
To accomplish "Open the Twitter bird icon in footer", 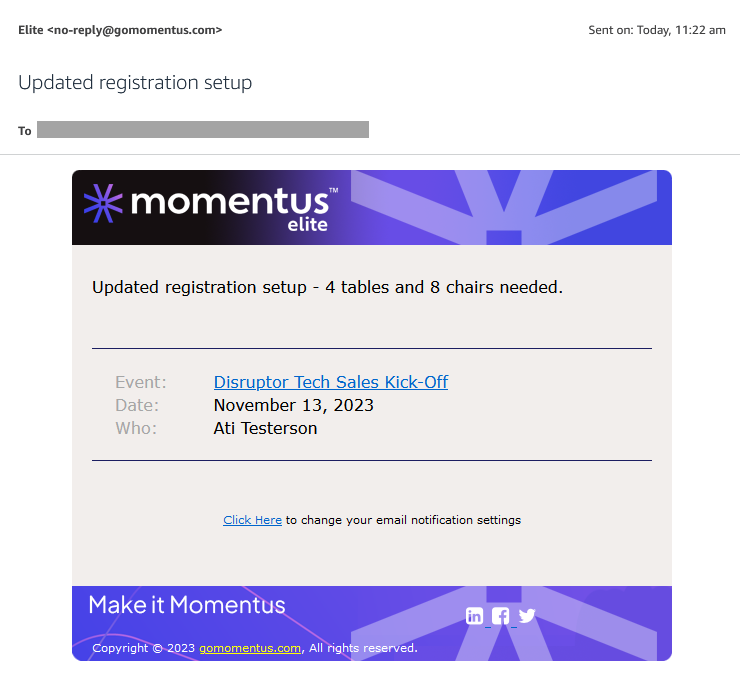I will point(527,616).
